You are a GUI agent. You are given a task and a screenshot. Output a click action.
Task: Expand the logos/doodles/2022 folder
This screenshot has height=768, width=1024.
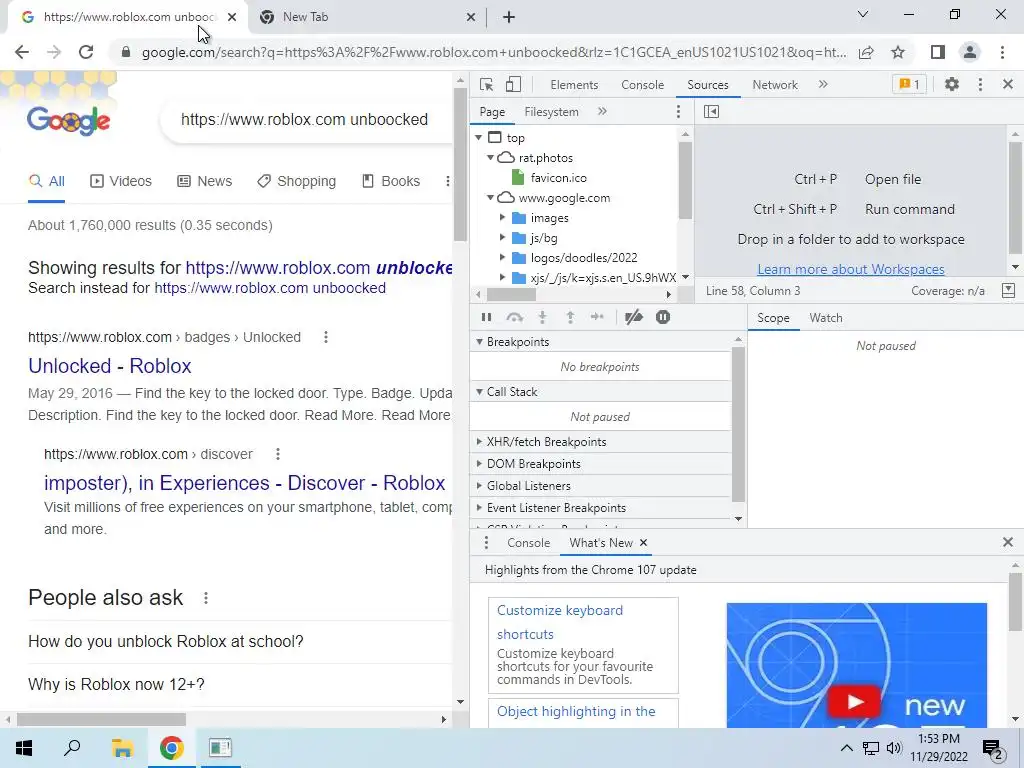pos(502,258)
